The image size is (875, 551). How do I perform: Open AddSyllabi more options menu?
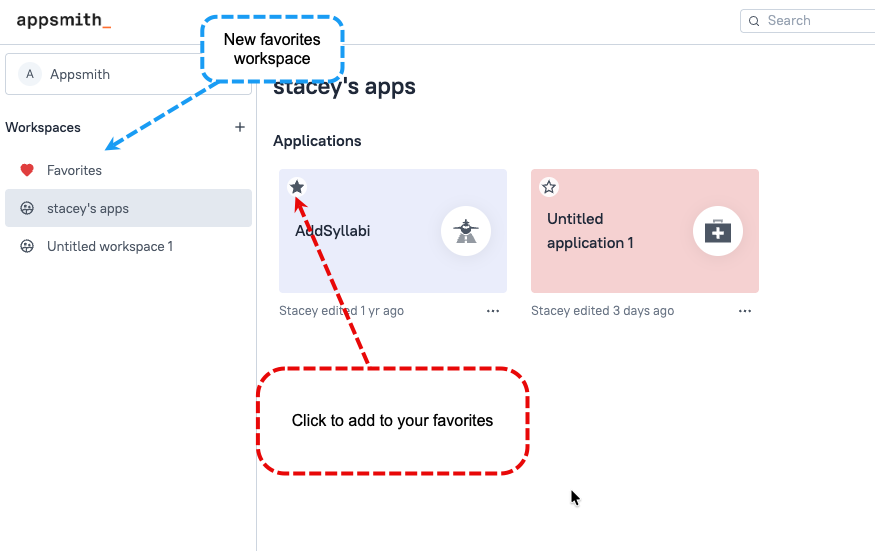tap(493, 311)
